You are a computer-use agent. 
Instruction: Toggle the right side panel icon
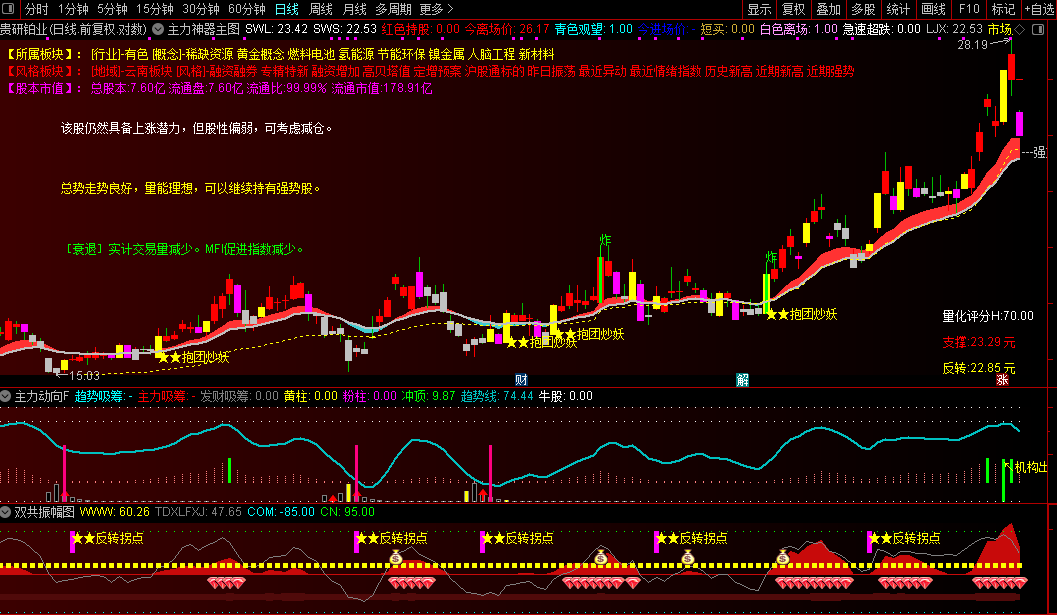[x=1039, y=30]
